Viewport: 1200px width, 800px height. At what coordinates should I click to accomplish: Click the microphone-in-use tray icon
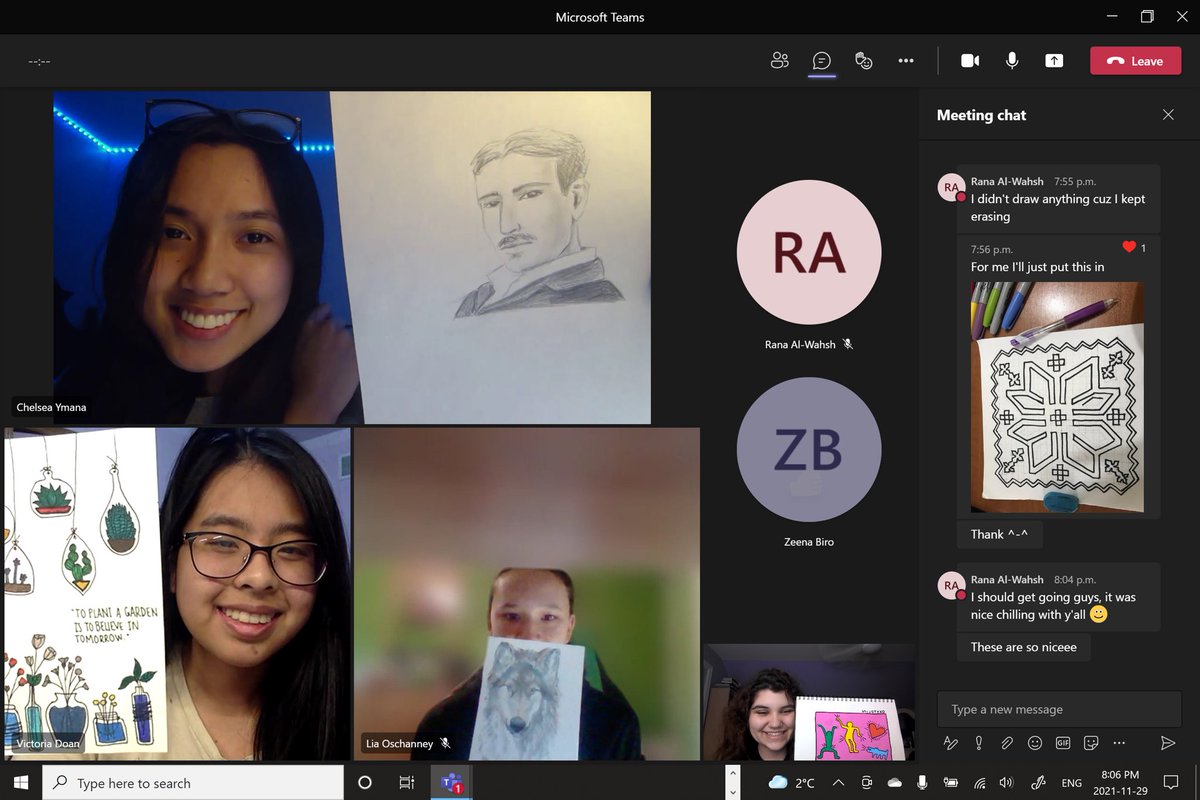click(x=922, y=783)
